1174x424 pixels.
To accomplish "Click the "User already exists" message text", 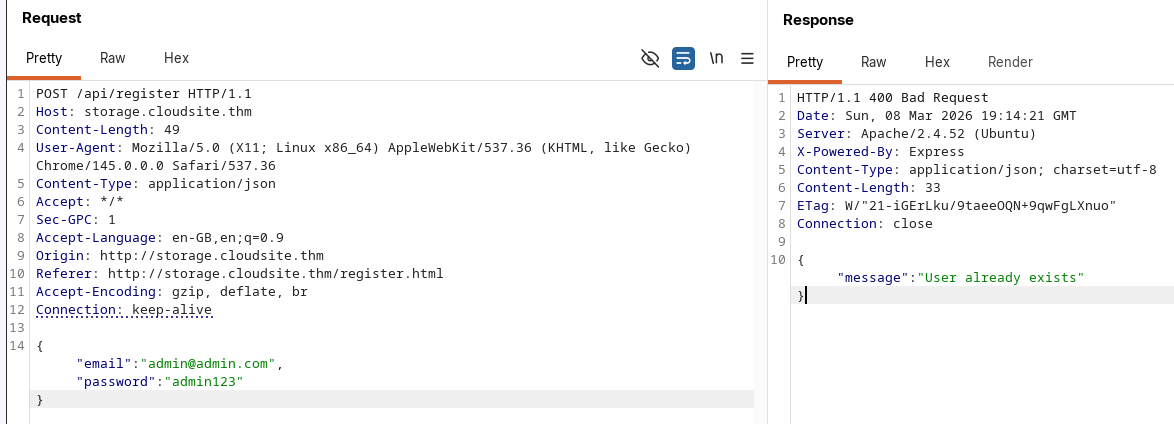I will click(x=1003, y=277).
